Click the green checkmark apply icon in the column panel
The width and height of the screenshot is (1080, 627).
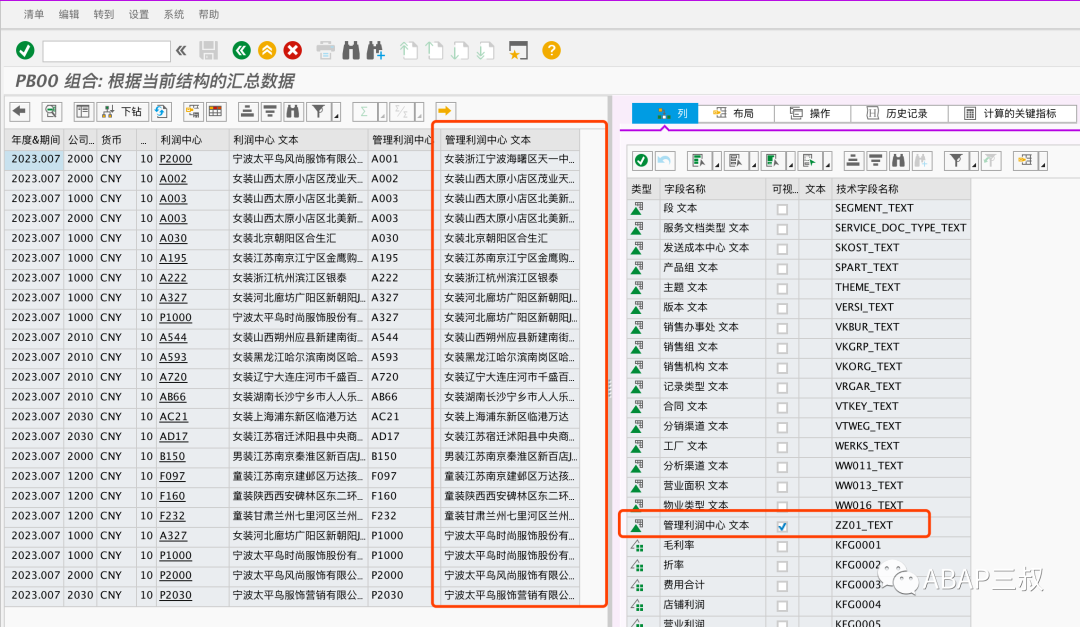click(x=641, y=161)
